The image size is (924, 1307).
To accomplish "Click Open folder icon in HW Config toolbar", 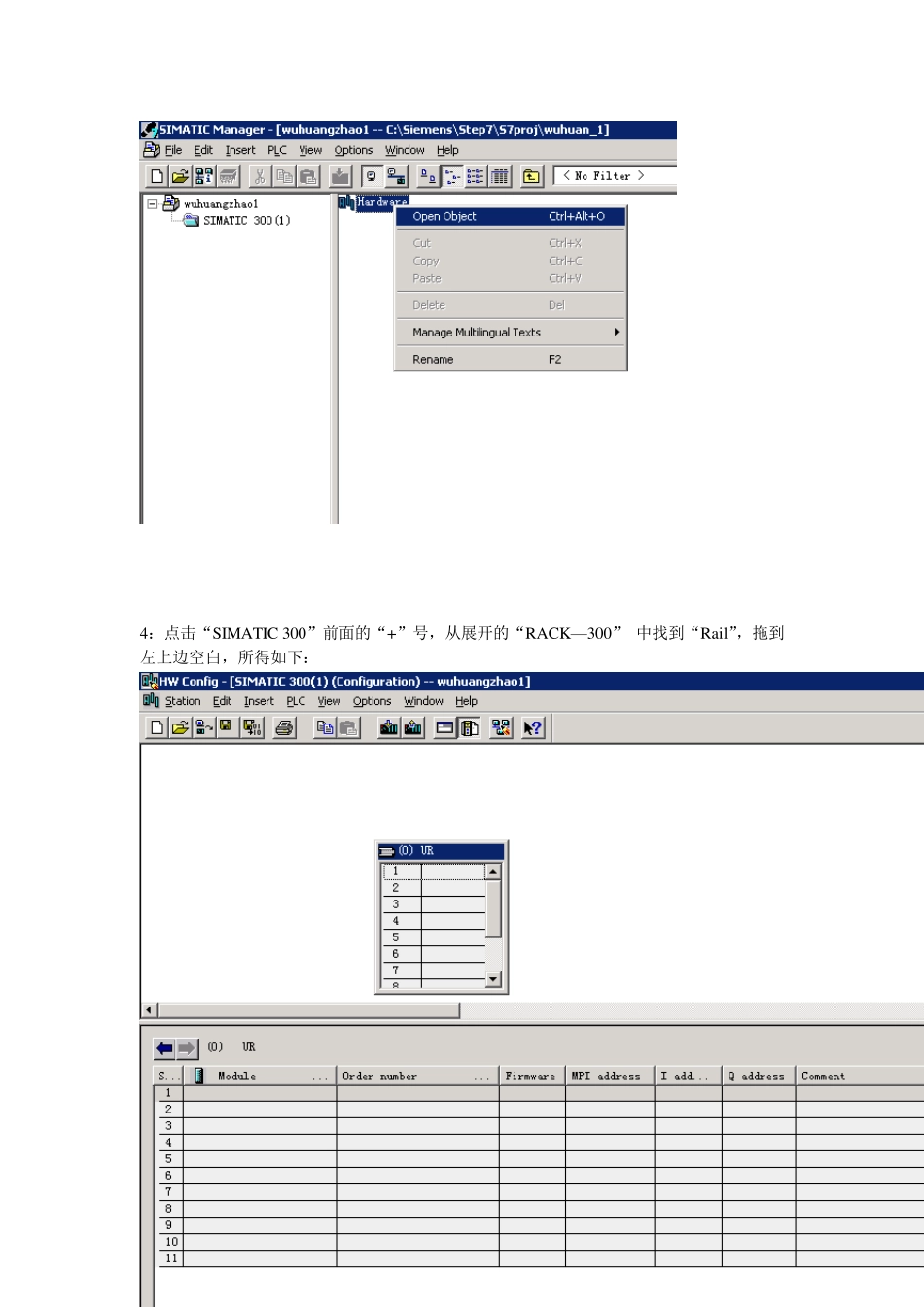I will (x=180, y=727).
